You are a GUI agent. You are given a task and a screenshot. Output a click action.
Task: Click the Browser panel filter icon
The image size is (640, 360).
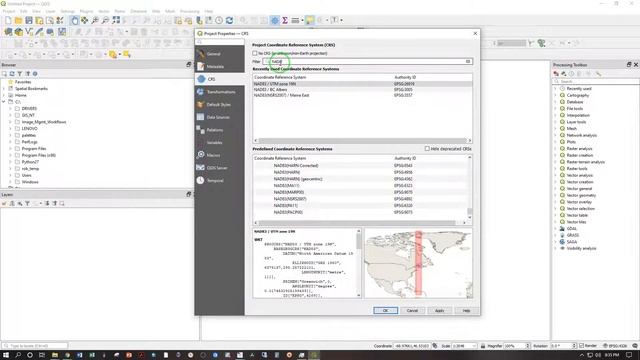(20, 74)
